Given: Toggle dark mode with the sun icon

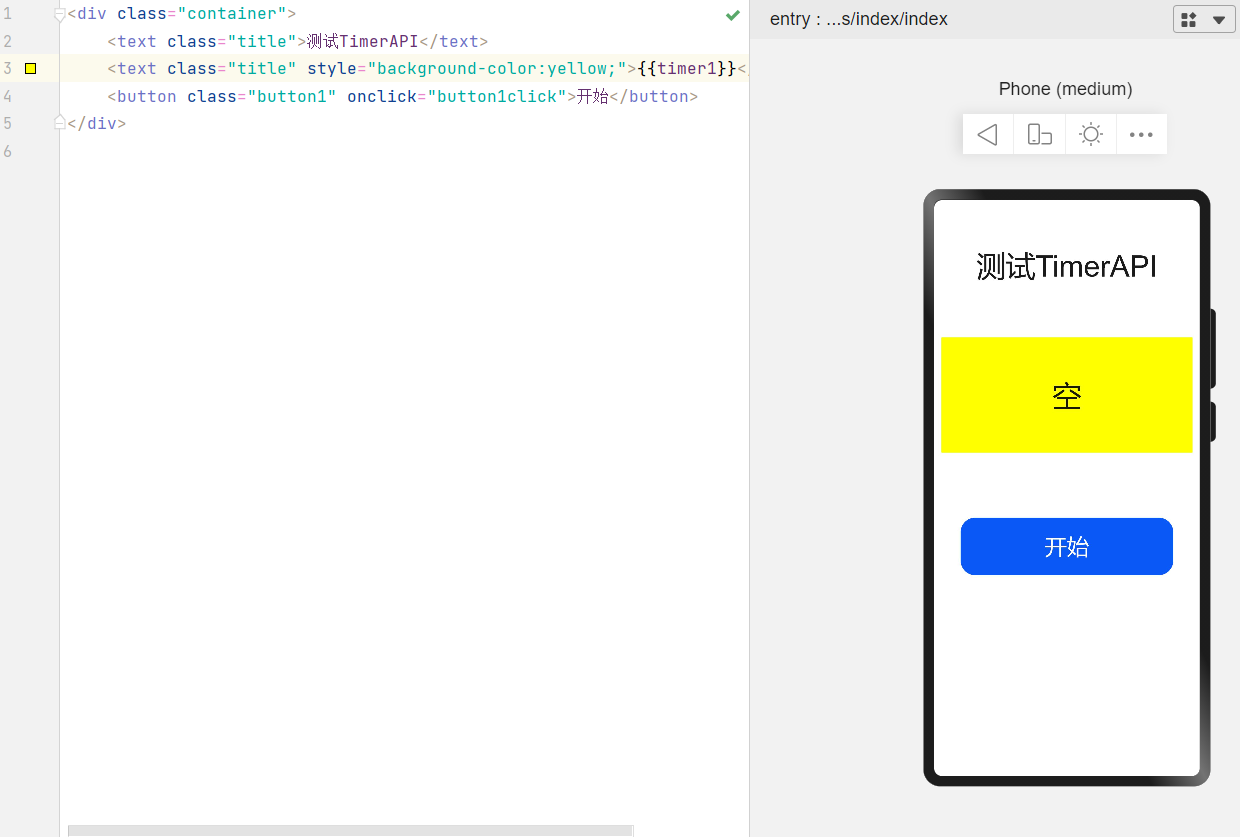Looking at the screenshot, I should click(1091, 135).
